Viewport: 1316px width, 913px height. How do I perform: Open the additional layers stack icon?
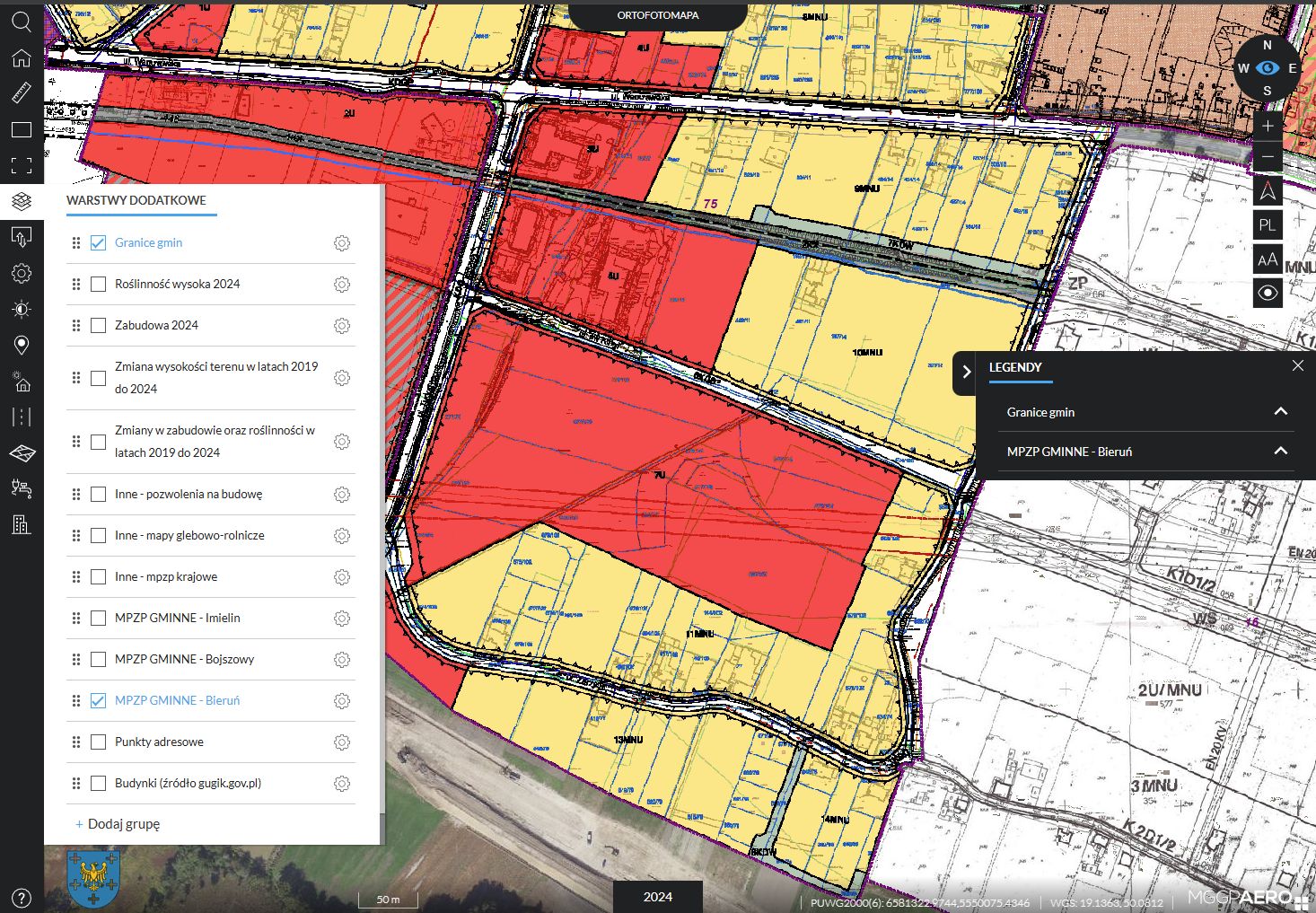point(22,201)
